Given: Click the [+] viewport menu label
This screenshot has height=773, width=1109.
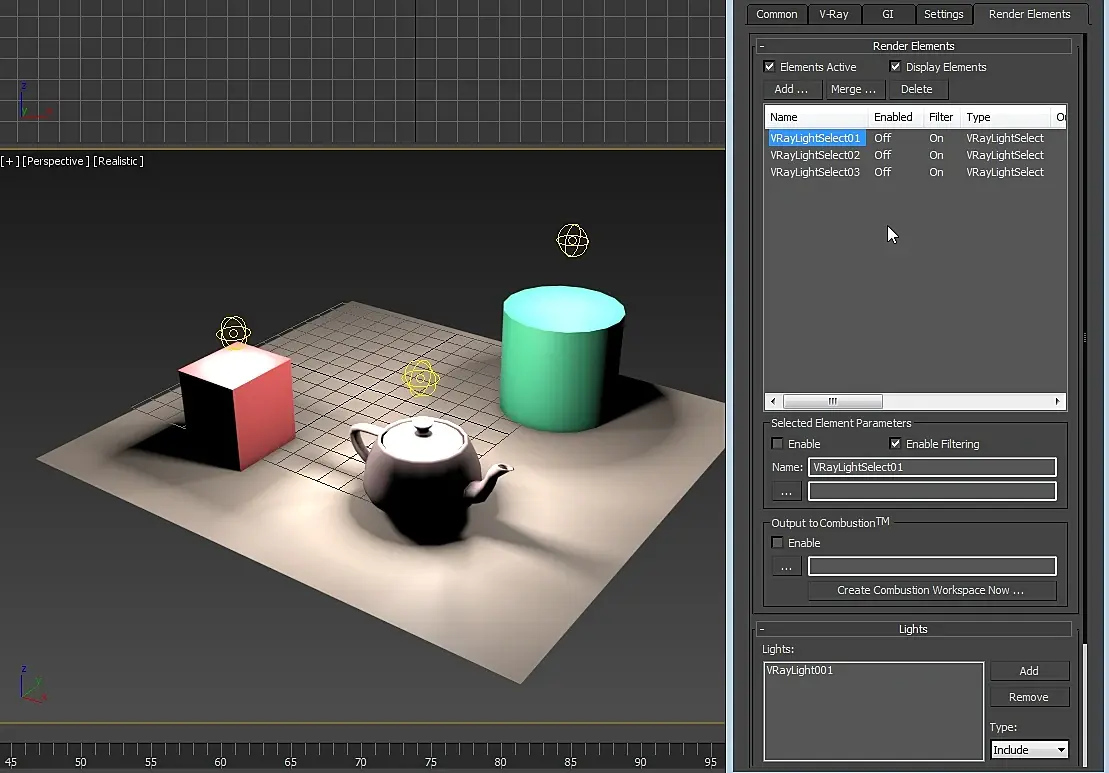Looking at the screenshot, I should (10, 161).
